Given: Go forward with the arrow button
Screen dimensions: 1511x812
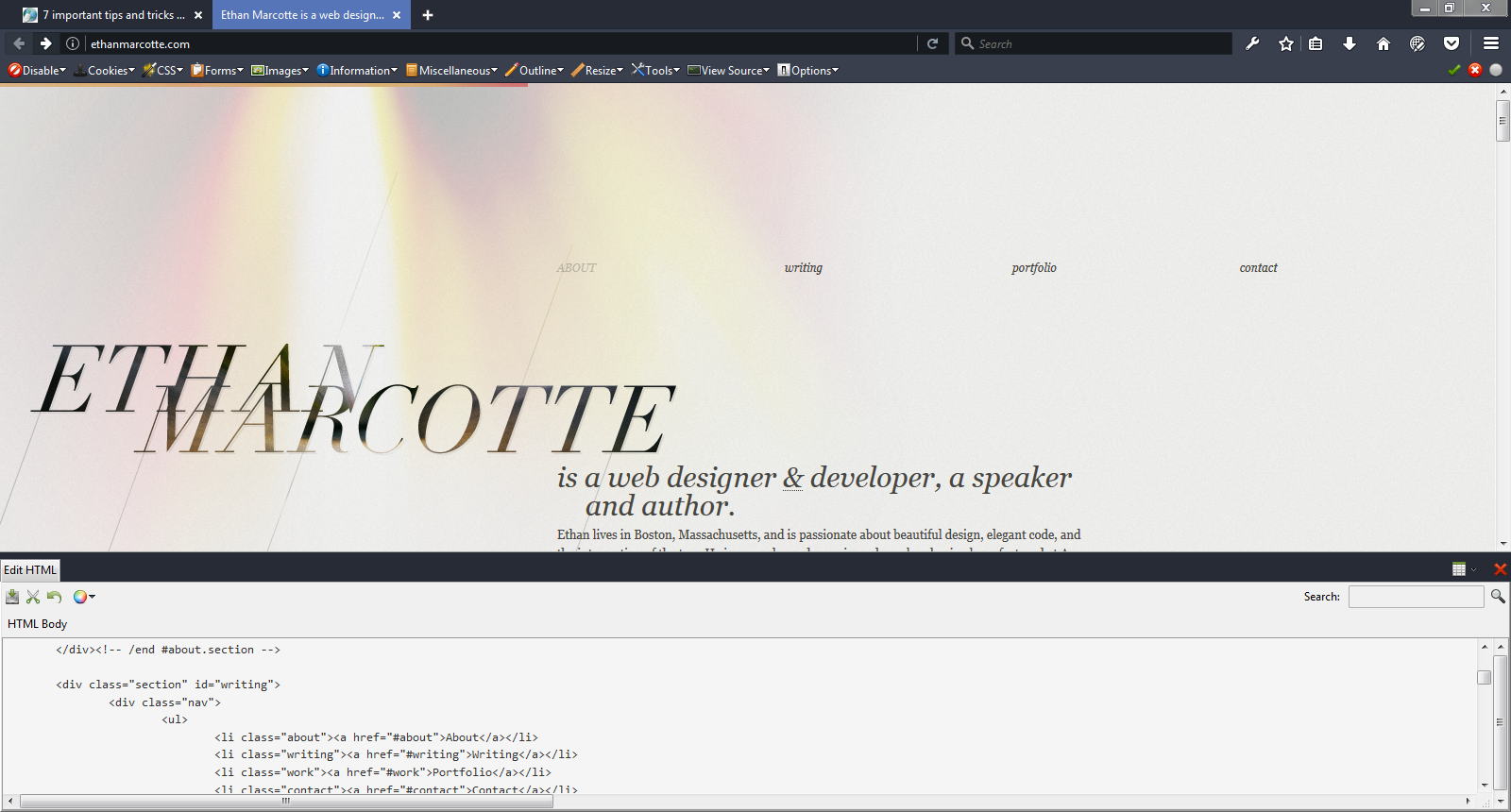Looking at the screenshot, I should 45,43.
